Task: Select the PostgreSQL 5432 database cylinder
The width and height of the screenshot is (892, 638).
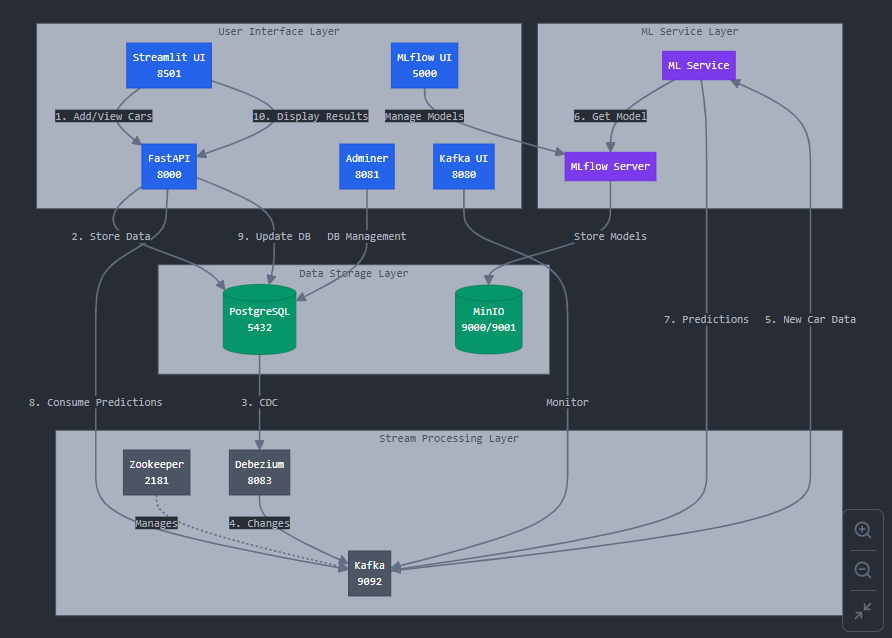Action: click(259, 319)
